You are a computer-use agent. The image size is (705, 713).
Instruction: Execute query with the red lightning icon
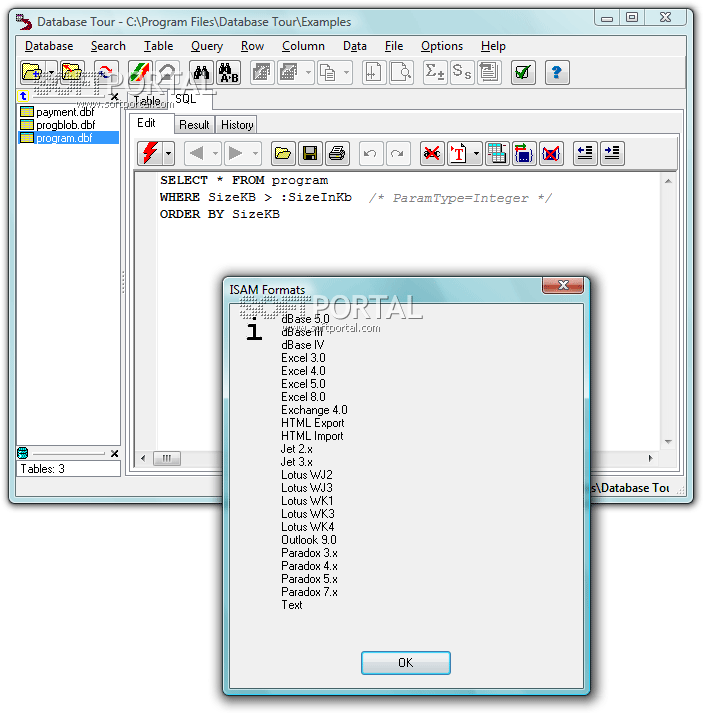(150, 153)
